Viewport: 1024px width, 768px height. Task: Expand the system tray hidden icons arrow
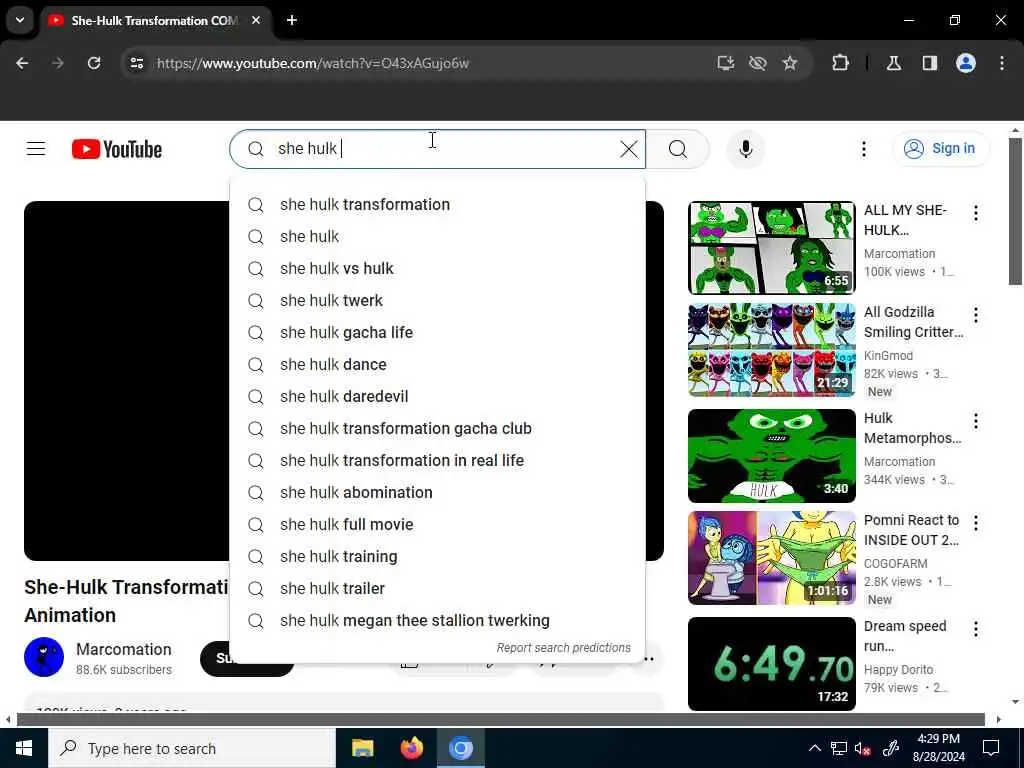814,748
